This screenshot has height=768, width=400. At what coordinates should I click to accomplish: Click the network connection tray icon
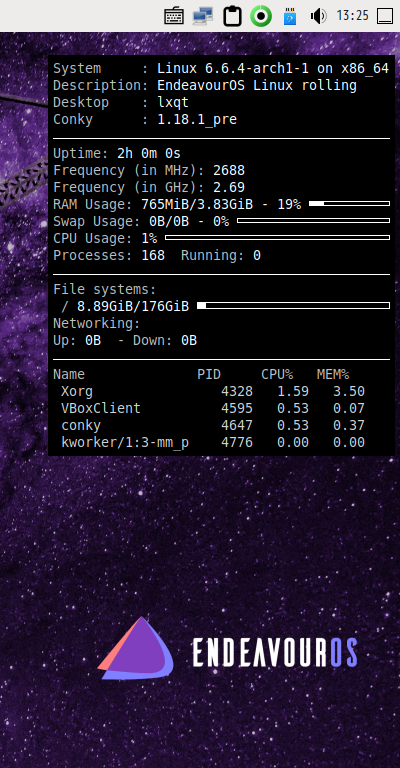pos(203,16)
